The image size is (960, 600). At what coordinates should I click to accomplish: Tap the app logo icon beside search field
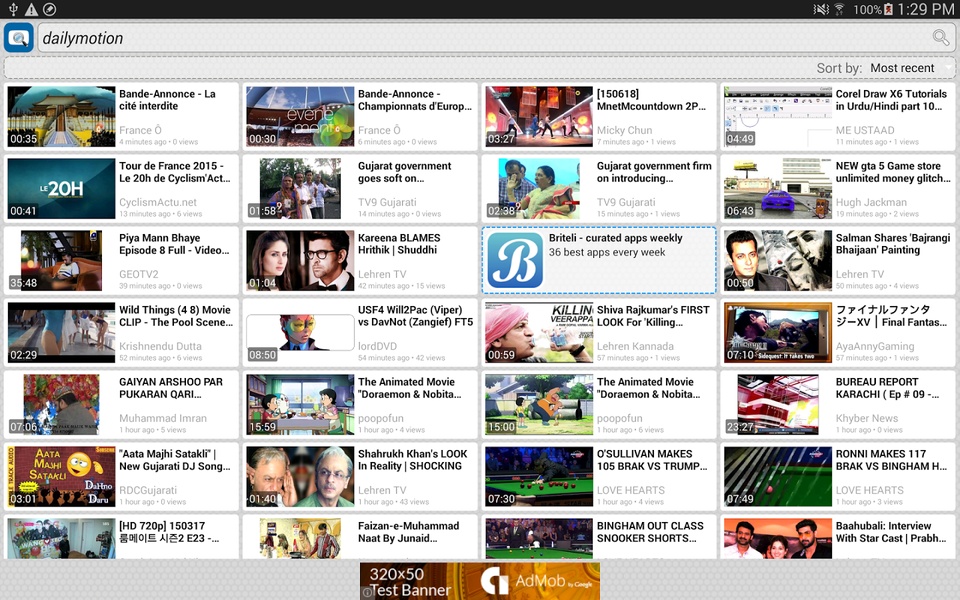(x=18, y=38)
